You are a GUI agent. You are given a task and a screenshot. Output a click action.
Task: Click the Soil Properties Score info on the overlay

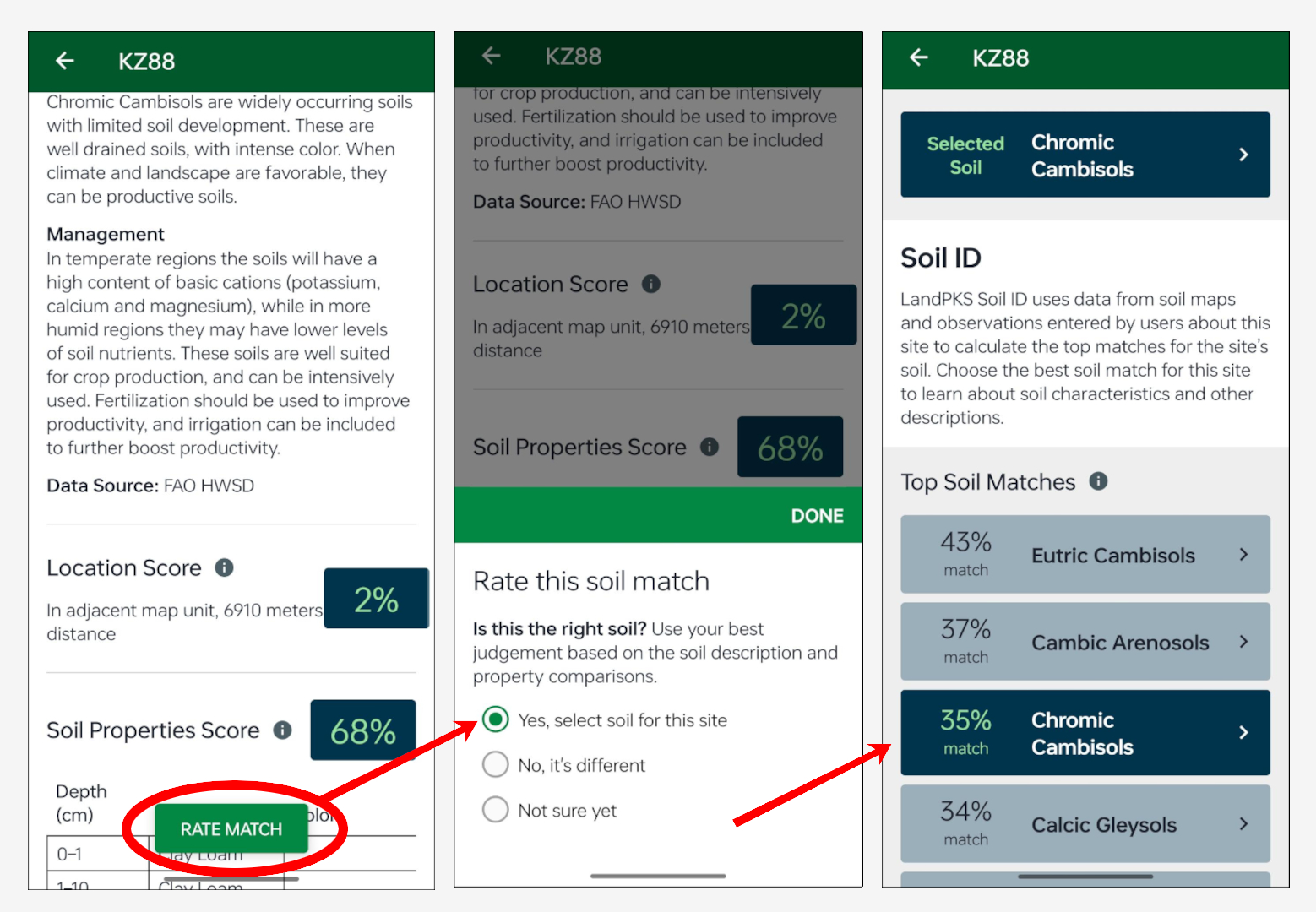click(710, 447)
